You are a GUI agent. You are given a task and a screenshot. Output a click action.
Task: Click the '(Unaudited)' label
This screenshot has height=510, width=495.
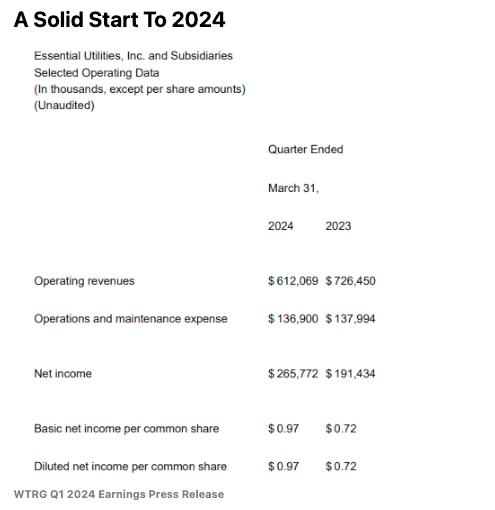pyautogui.click(x=64, y=105)
